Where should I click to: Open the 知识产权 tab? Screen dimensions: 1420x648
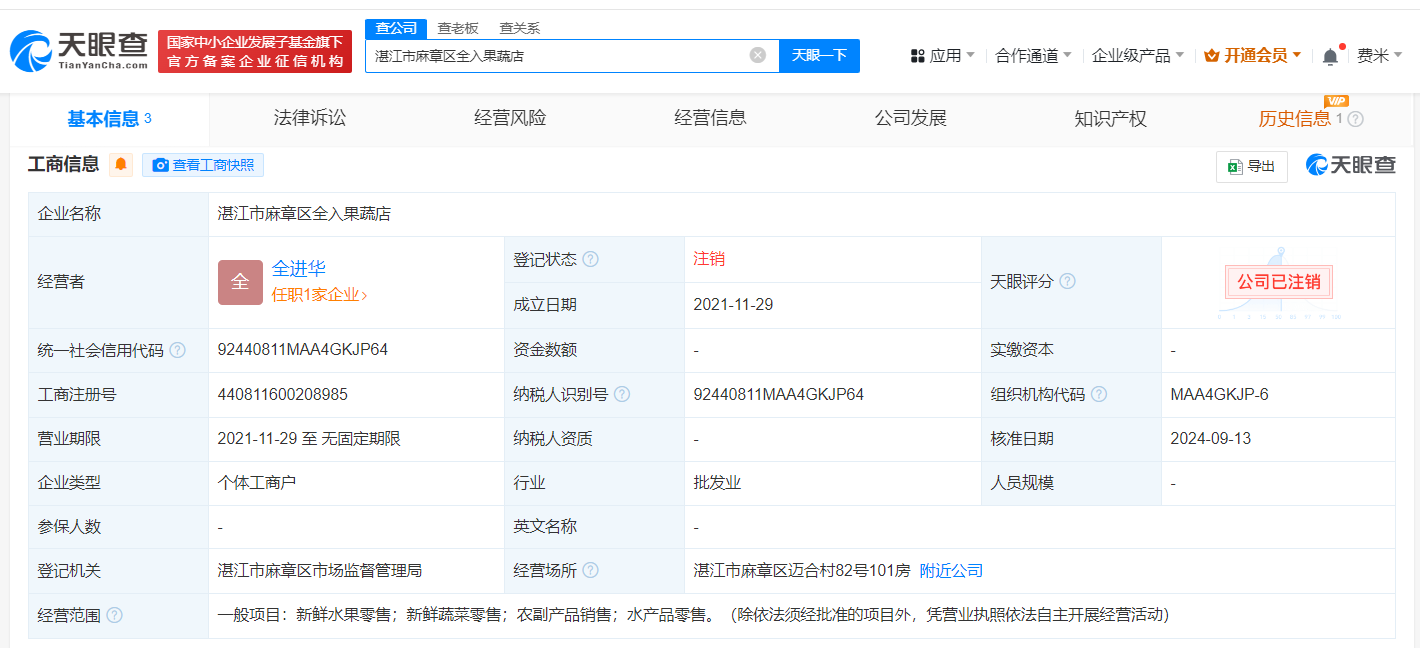click(1110, 117)
